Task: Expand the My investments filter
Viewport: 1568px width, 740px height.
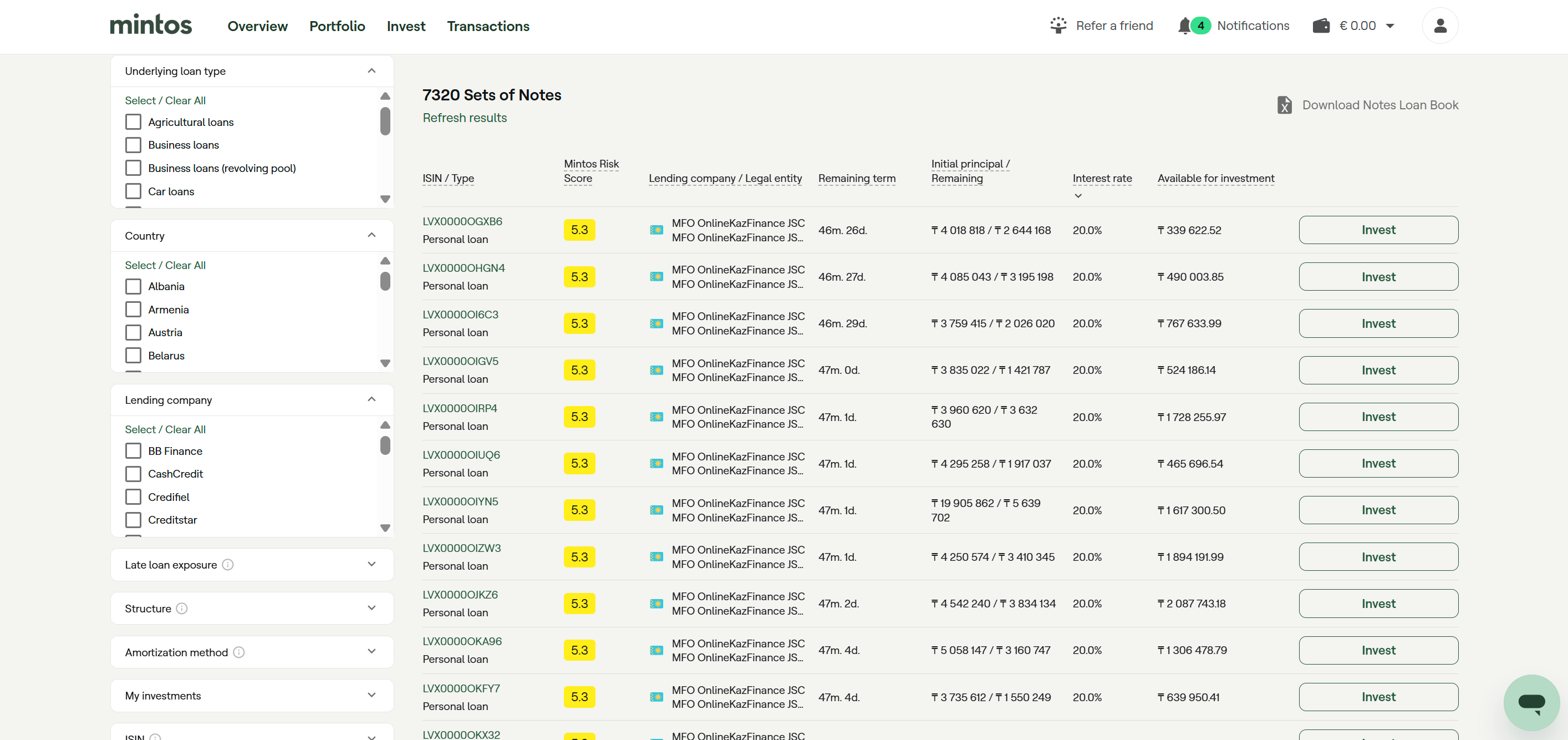Action: (371, 696)
